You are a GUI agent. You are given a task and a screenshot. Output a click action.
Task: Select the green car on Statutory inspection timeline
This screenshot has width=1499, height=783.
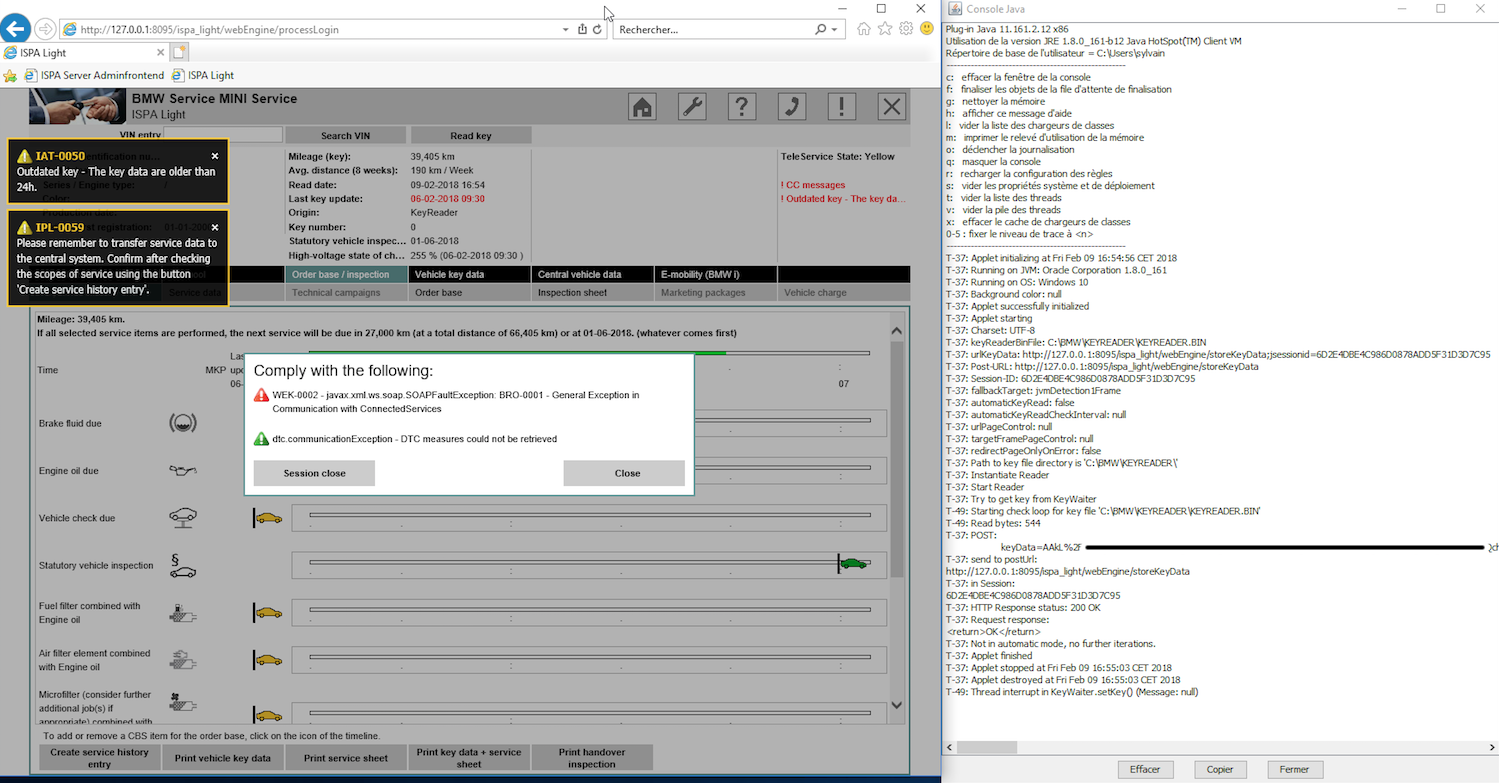854,564
